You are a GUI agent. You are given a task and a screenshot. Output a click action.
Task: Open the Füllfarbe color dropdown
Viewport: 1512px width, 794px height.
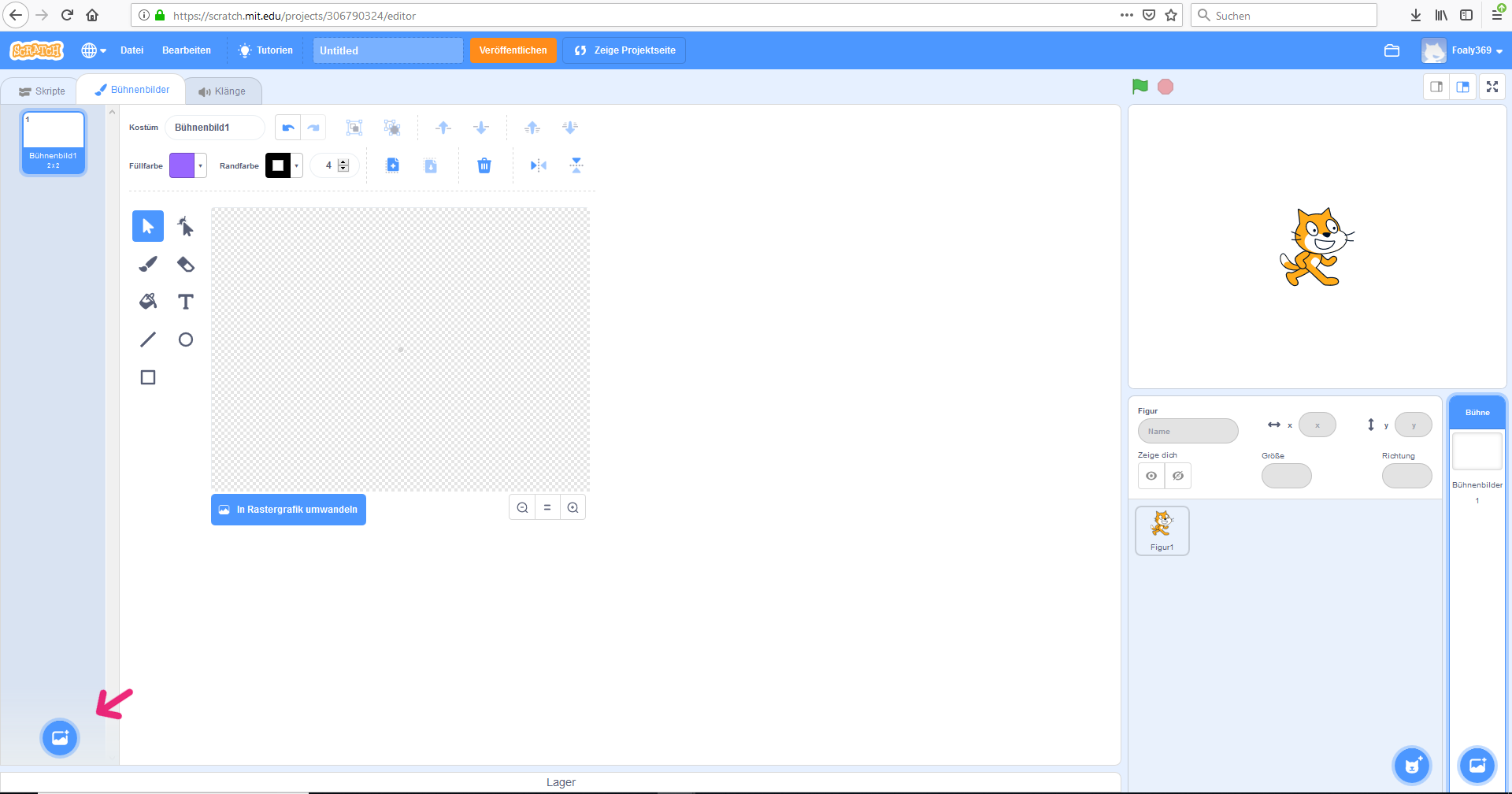click(x=188, y=165)
